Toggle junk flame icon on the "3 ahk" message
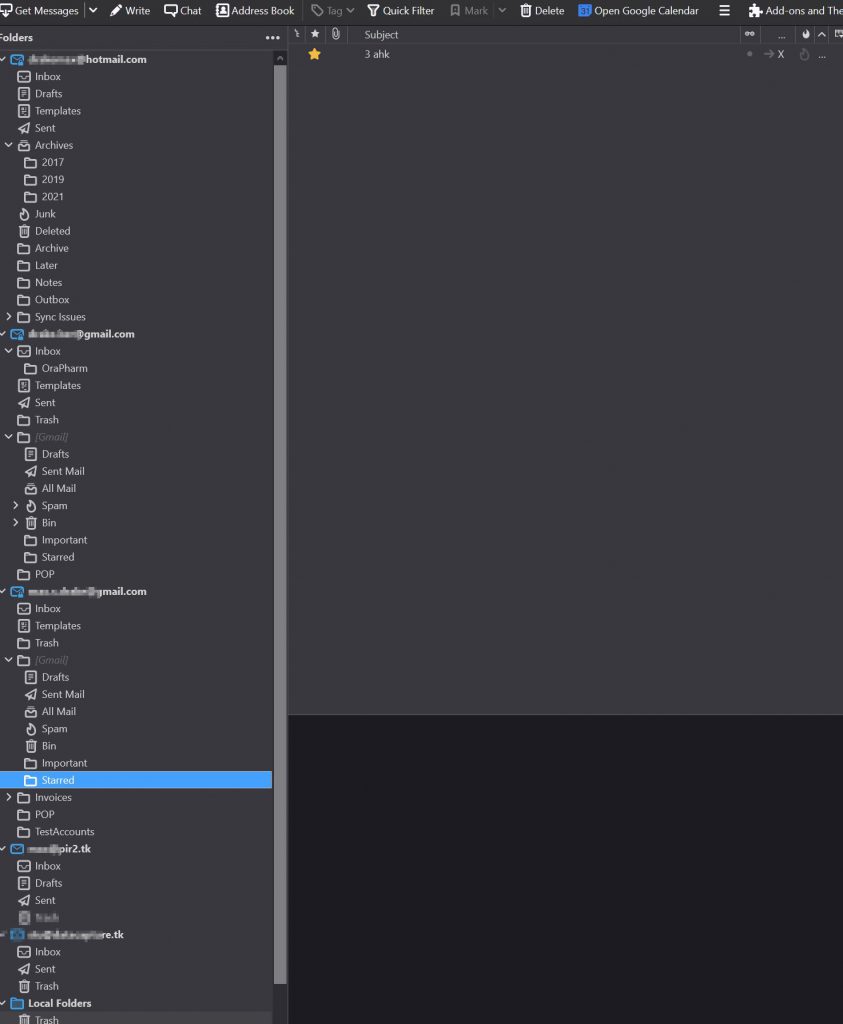843x1024 pixels. click(804, 54)
